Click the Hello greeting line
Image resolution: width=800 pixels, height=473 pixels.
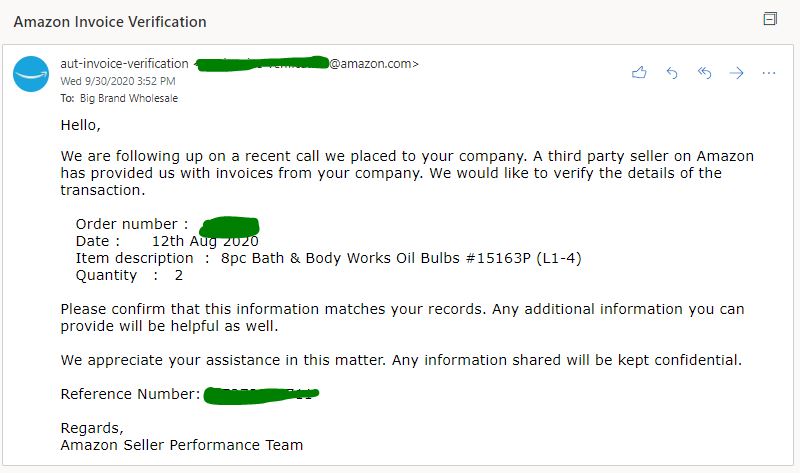(x=80, y=126)
